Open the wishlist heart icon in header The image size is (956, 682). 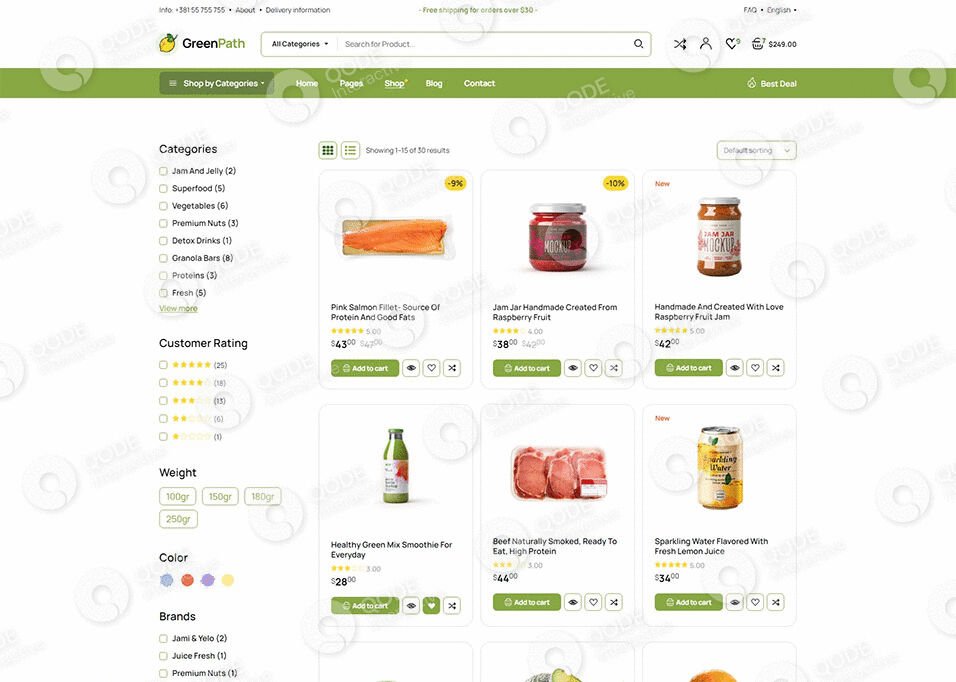point(732,43)
